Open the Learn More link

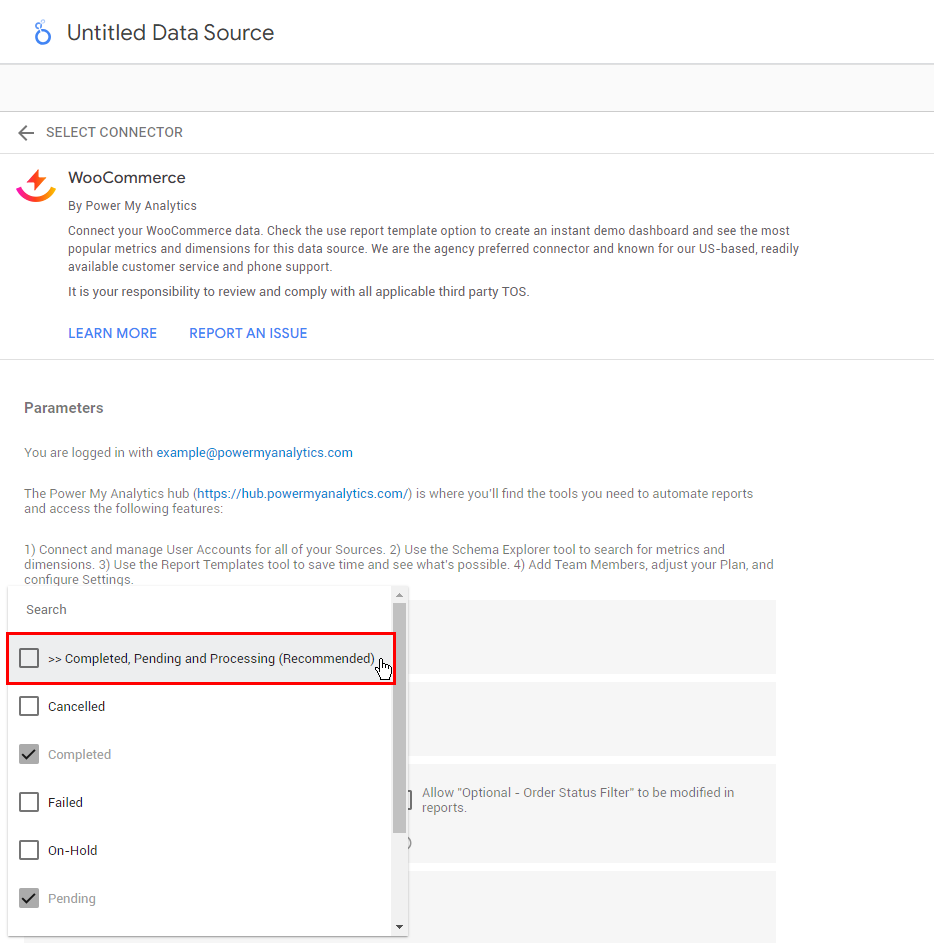[112, 333]
